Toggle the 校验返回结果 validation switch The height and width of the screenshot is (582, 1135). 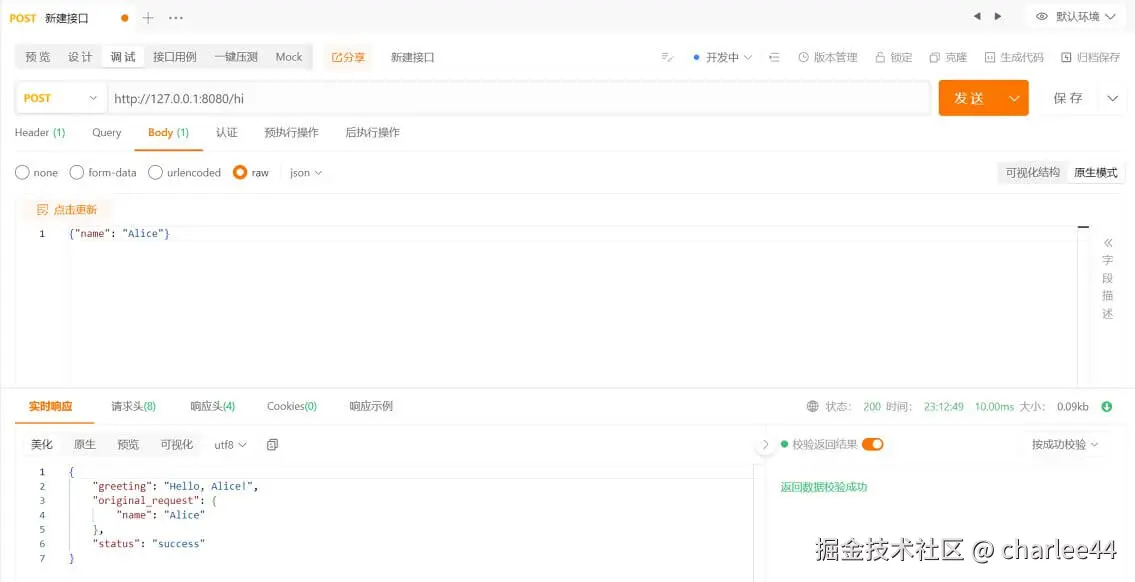tap(872, 444)
